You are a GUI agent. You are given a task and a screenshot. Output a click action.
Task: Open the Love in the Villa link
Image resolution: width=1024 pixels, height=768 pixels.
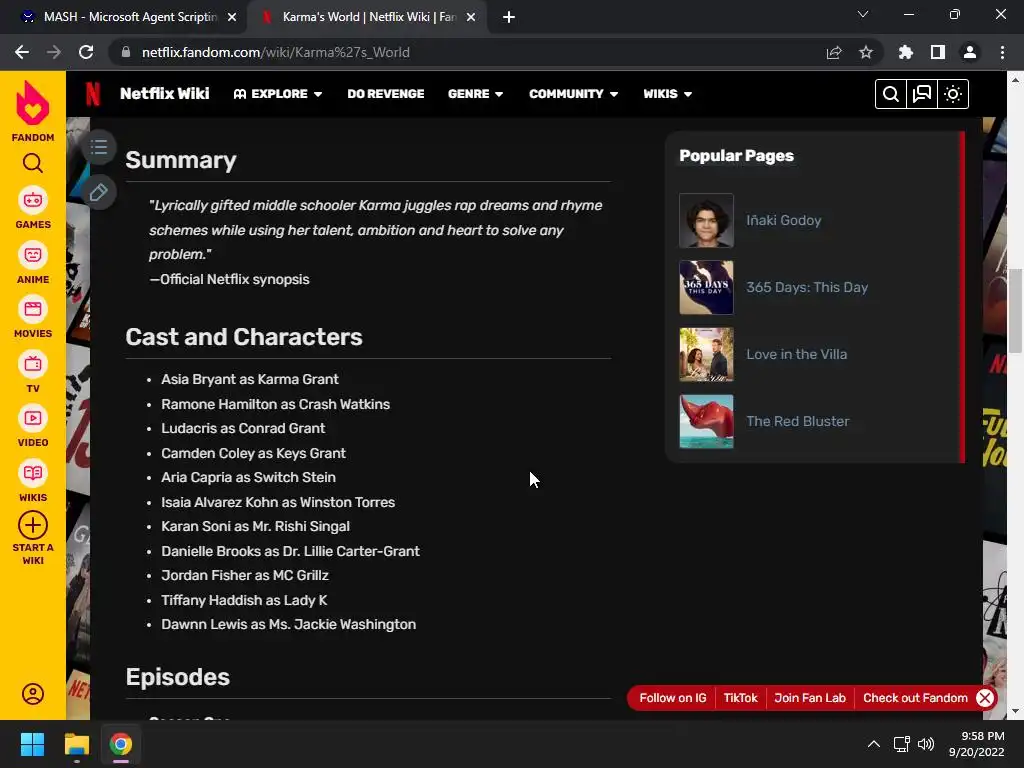(x=797, y=355)
